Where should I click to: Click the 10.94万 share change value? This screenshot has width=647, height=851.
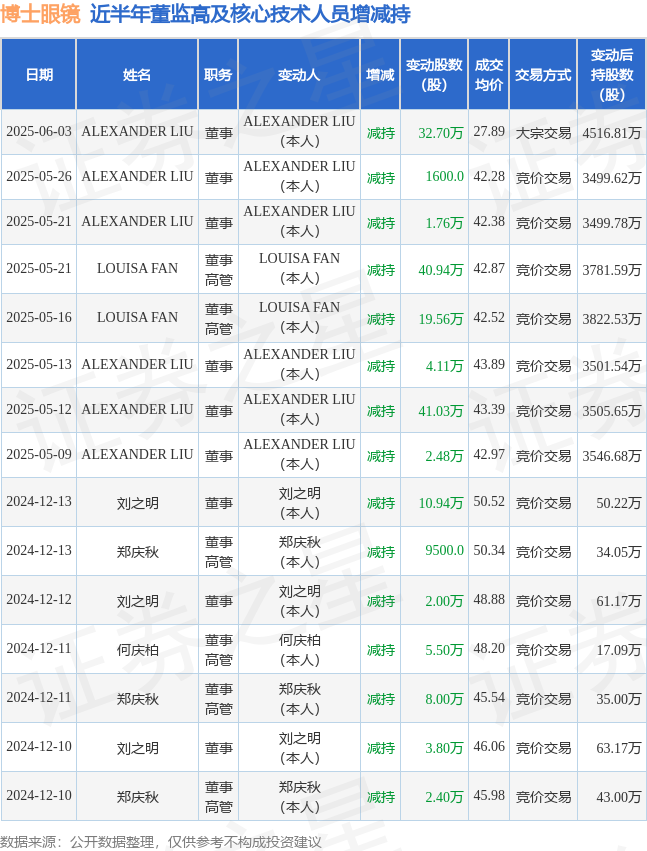click(441, 503)
